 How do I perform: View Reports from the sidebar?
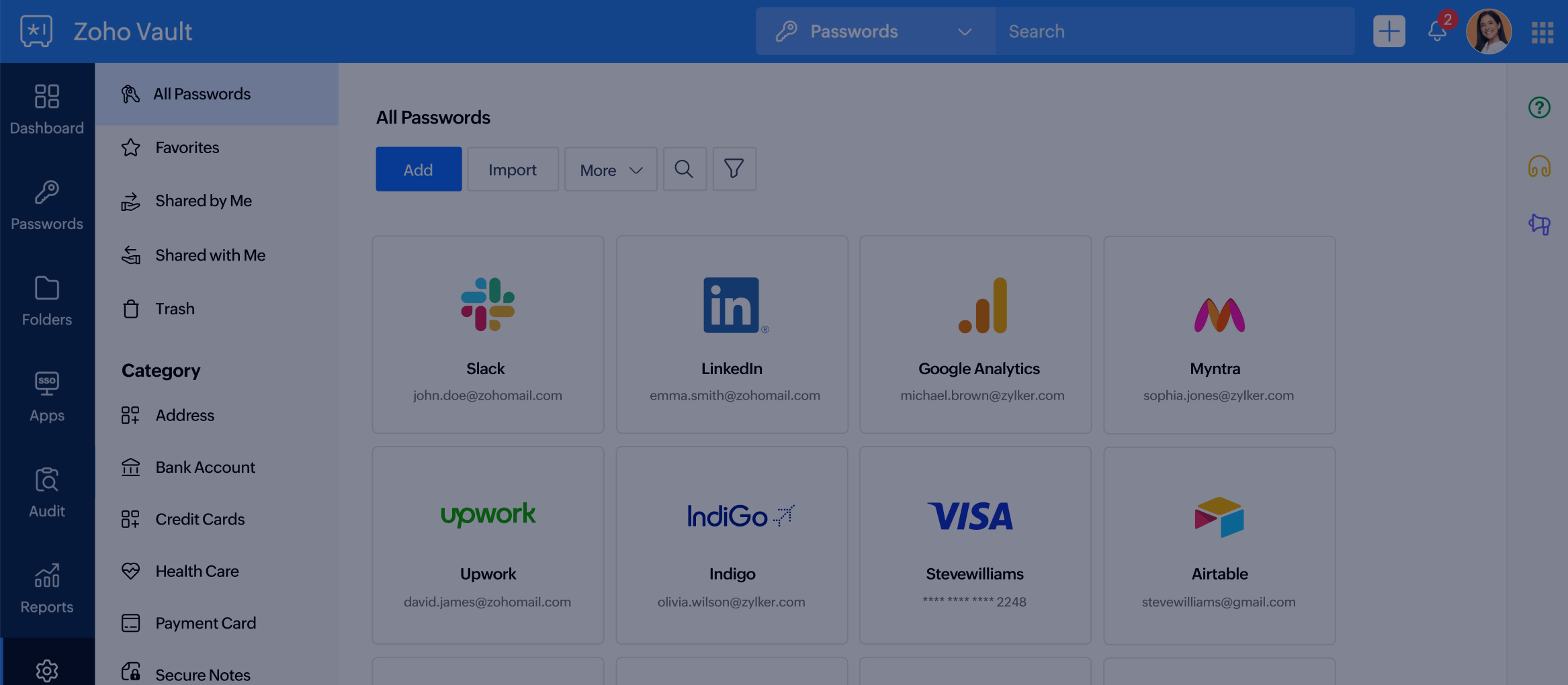point(46,588)
